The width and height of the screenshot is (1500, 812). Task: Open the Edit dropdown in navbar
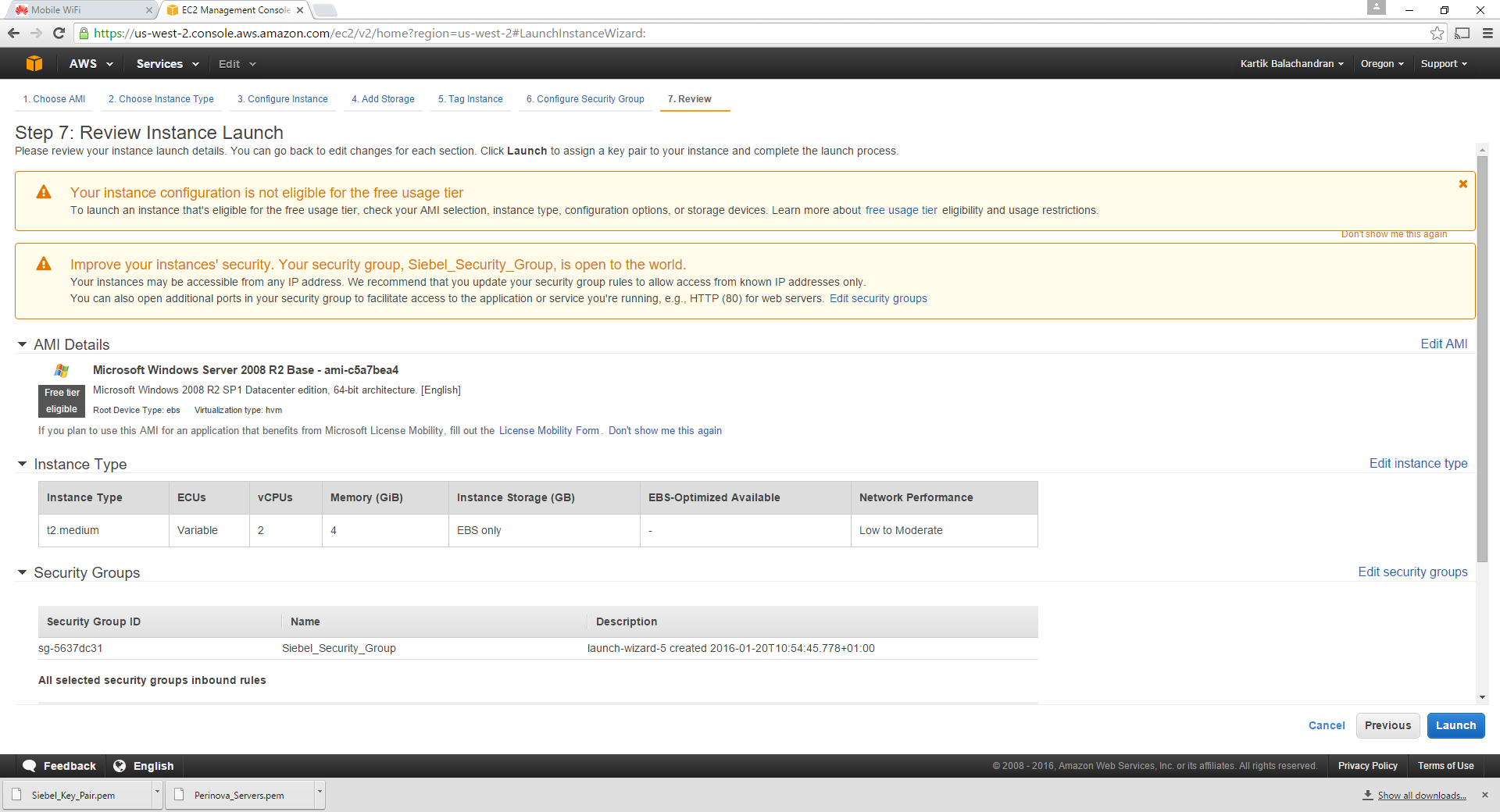(237, 64)
